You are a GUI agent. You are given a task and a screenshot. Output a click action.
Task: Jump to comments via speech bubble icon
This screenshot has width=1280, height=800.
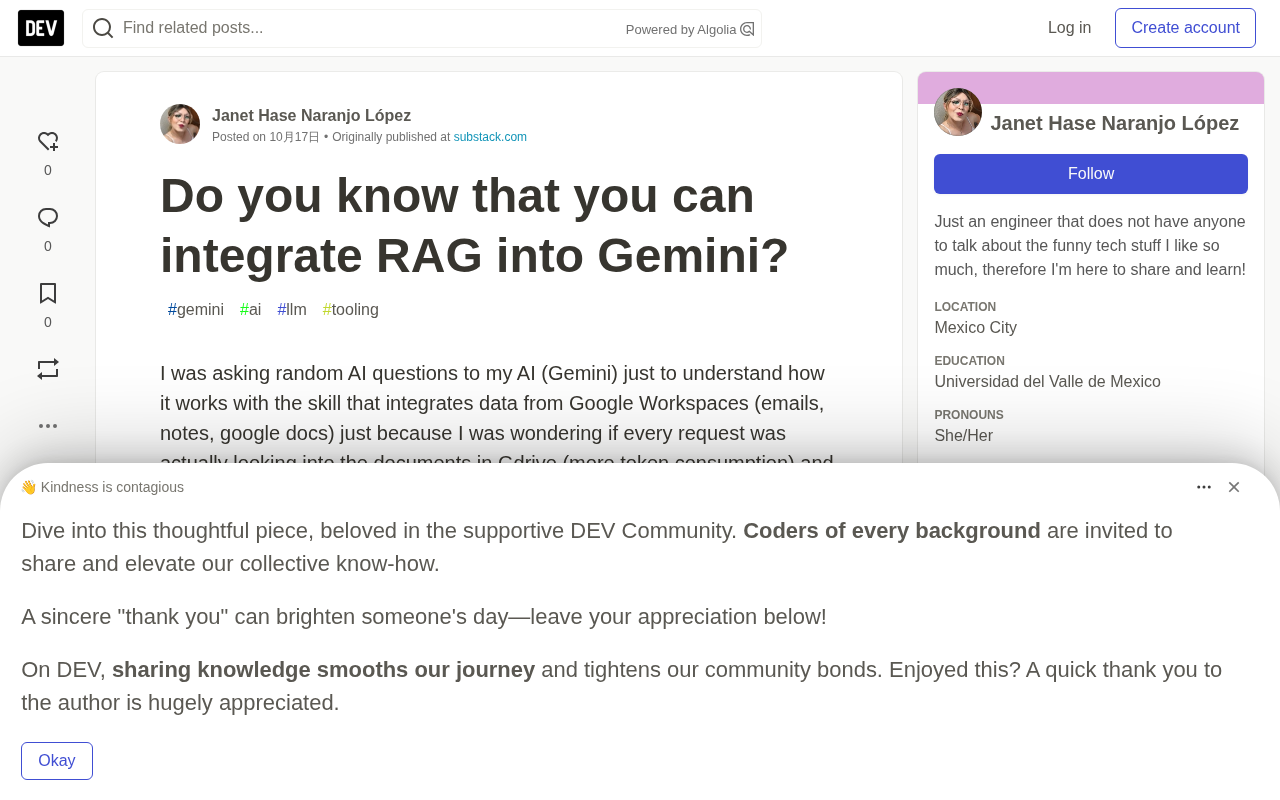[x=48, y=218]
